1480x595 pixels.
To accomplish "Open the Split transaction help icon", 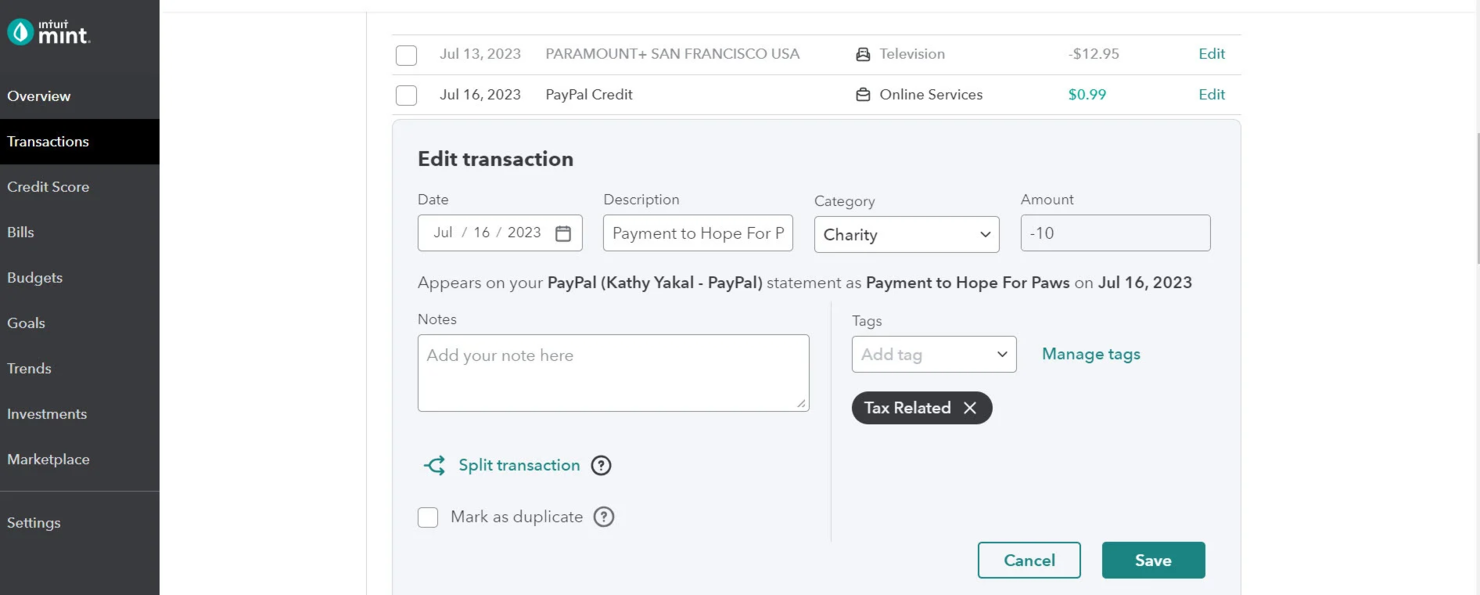I will 600,465.
